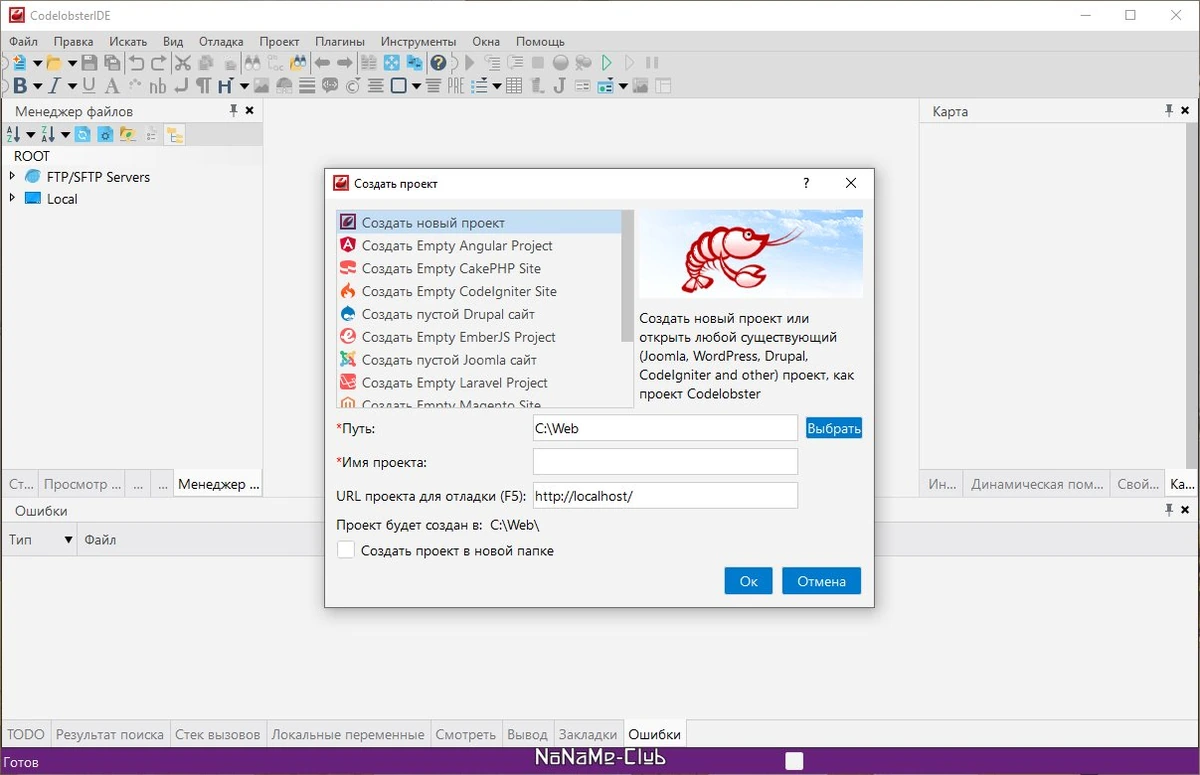Click the round question mark help icon
The height and width of the screenshot is (775, 1200).
click(438, 63)
